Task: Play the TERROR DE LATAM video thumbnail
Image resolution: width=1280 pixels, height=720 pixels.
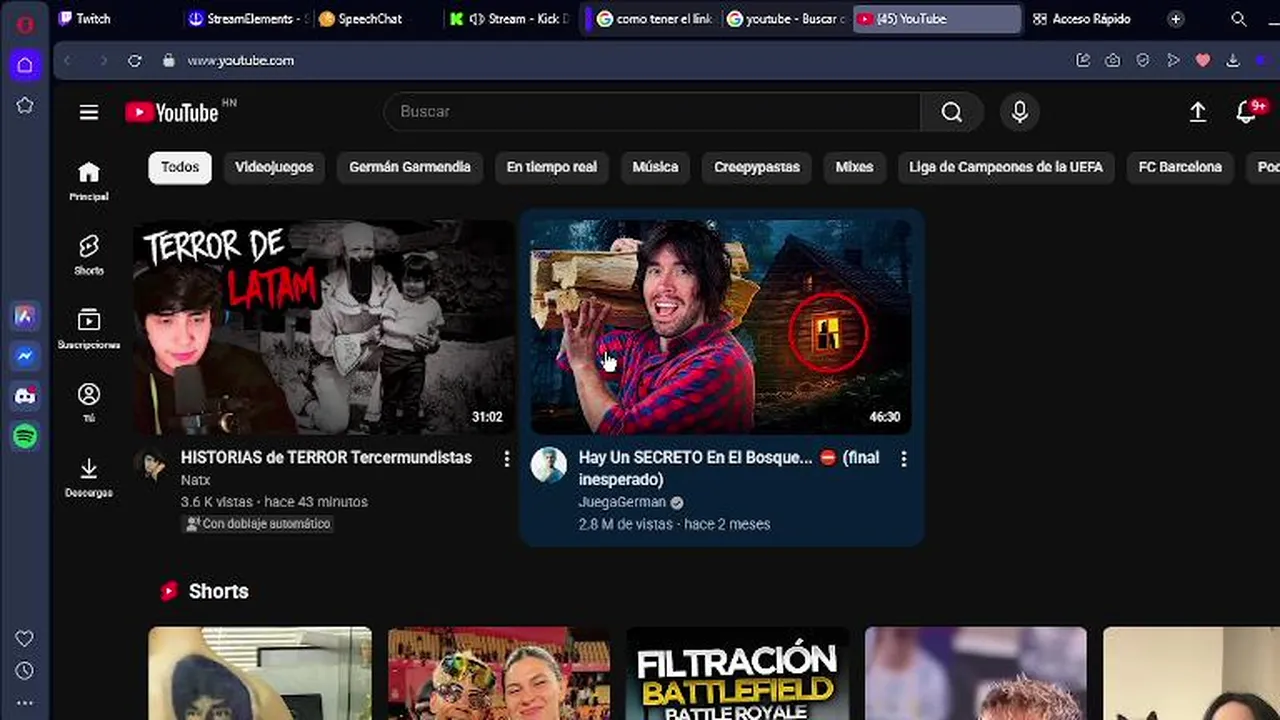Action: [x=324, y=327]
